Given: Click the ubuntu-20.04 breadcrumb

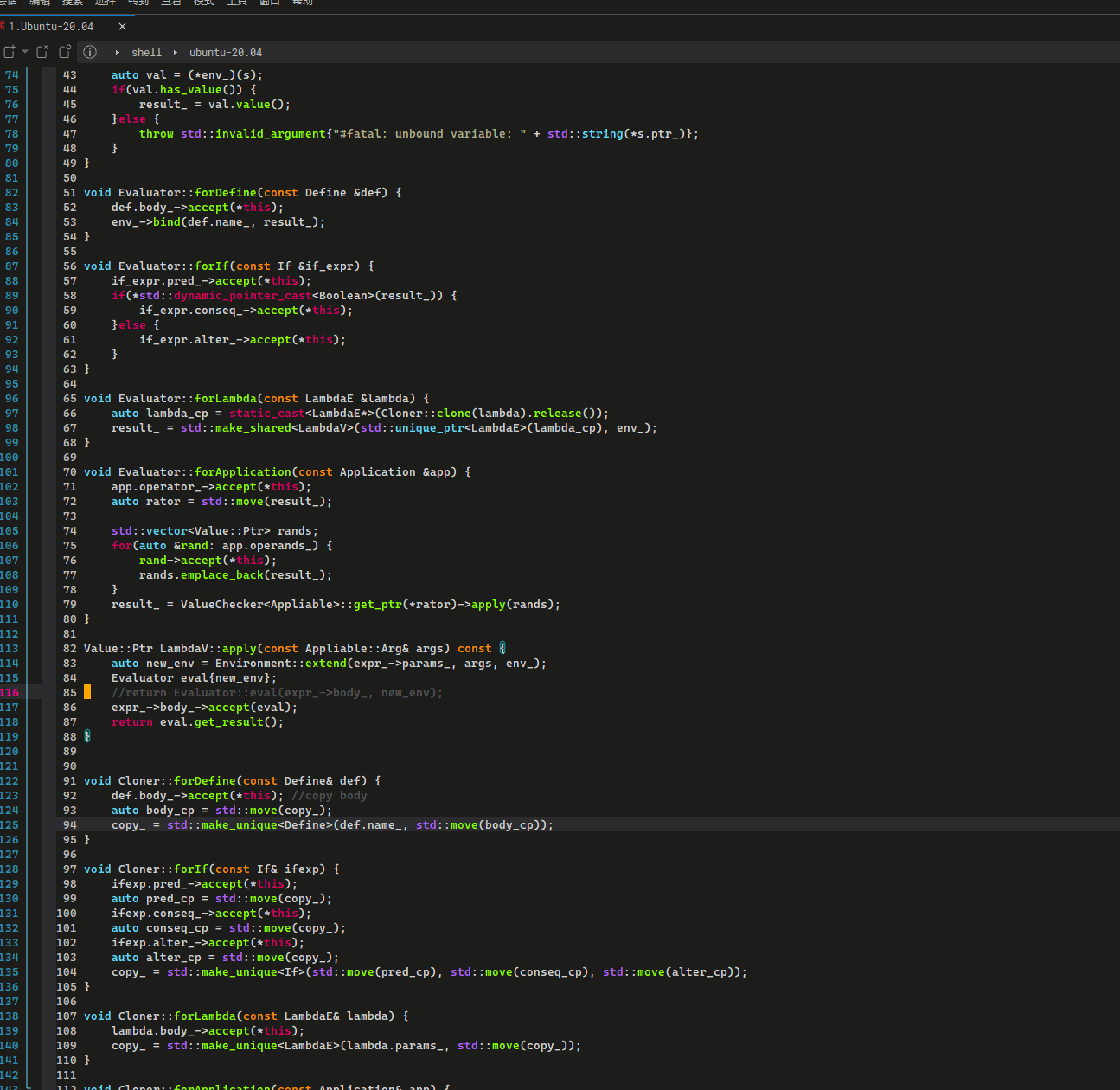Looking at the screenshot, I should (x=226, y=53).
